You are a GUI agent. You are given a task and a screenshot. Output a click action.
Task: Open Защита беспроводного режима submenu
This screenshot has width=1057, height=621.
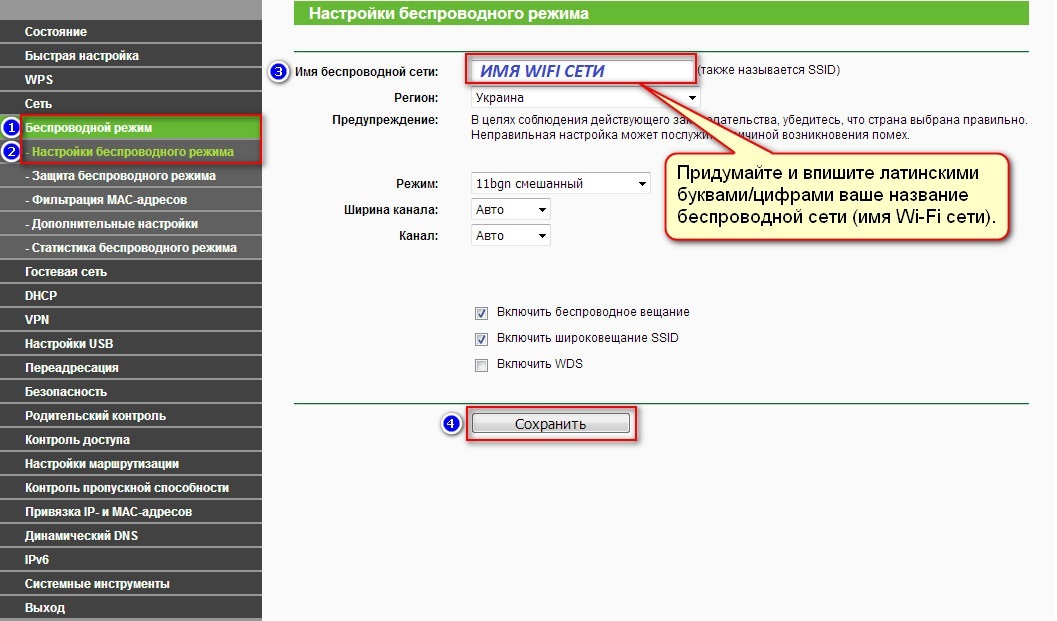[x=131, y=175]
